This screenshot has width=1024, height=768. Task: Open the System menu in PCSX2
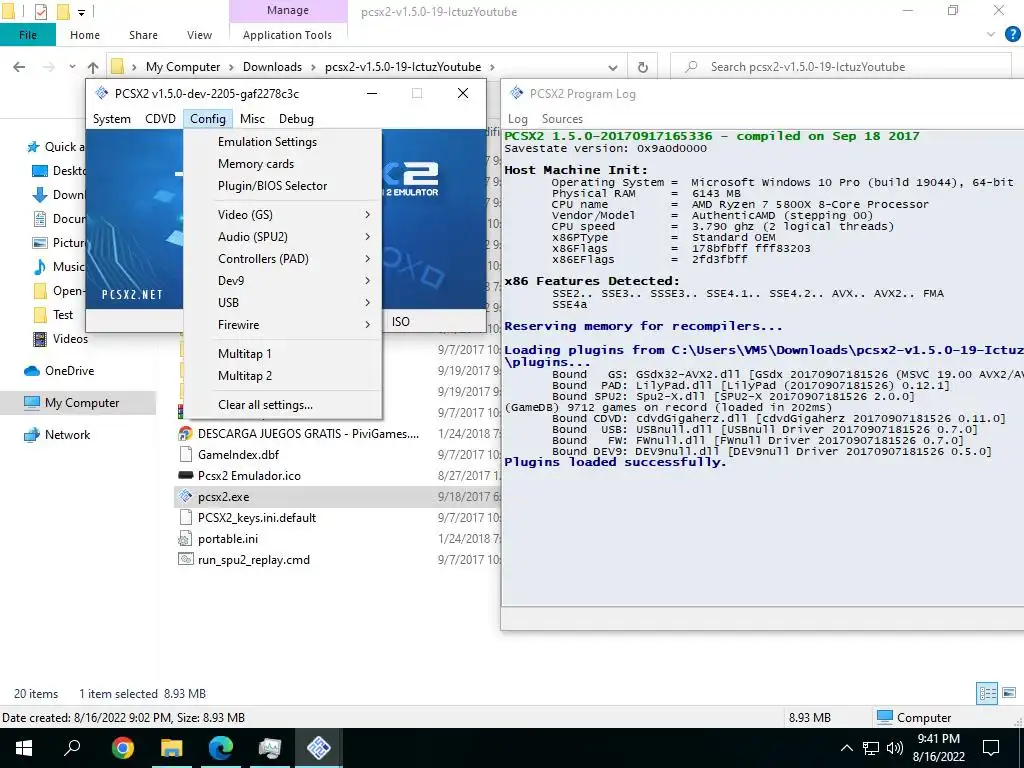click(112, 119)
